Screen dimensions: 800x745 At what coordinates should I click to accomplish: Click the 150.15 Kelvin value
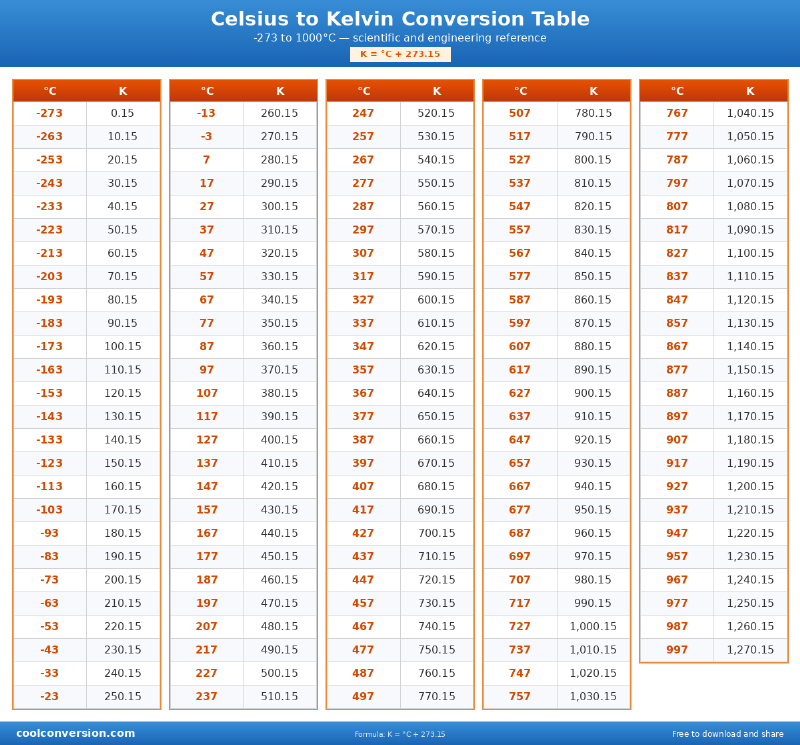click(x=122, y=463)
